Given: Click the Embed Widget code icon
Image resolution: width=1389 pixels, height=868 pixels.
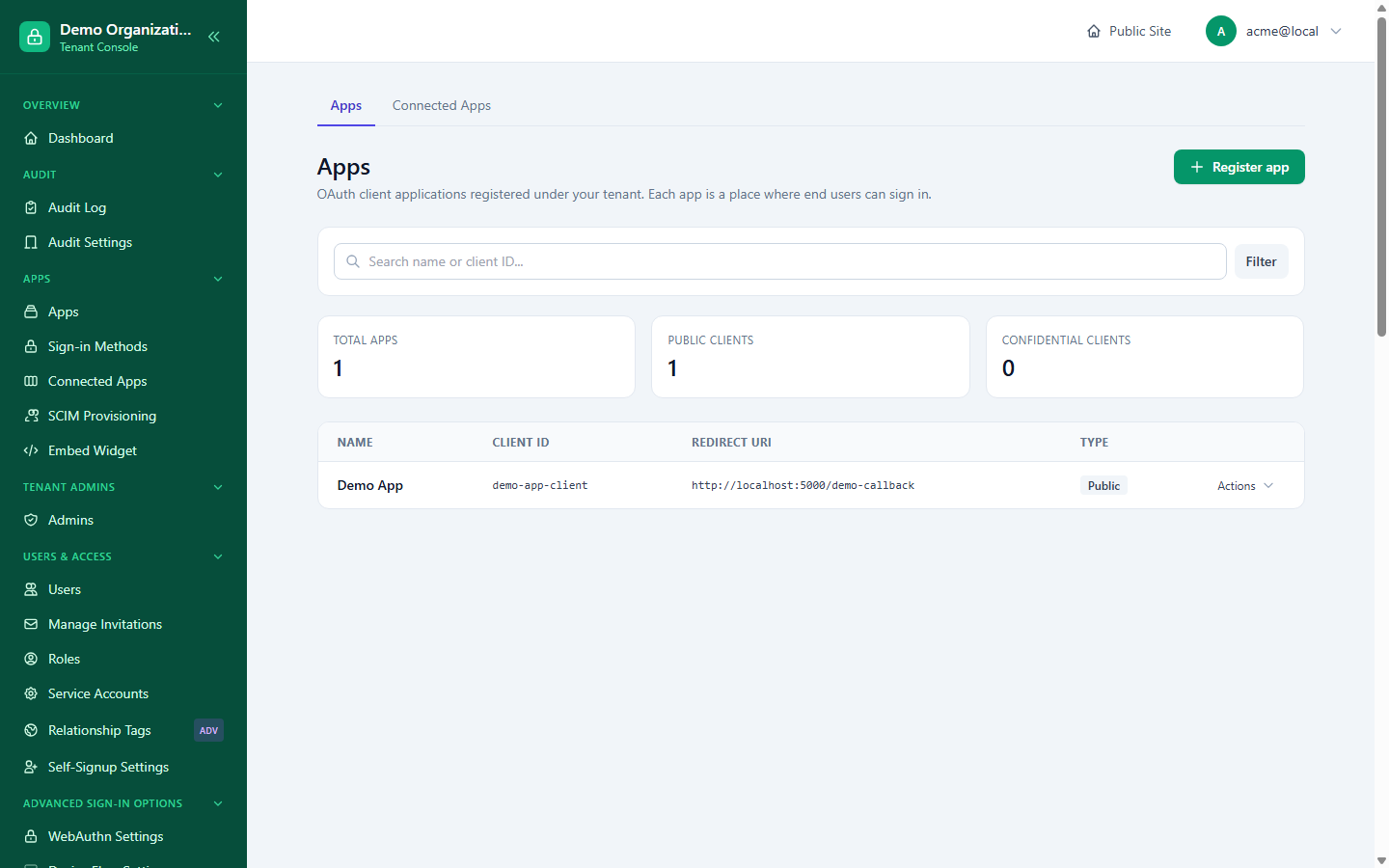Looking at the screenshot, I should 31,450.
